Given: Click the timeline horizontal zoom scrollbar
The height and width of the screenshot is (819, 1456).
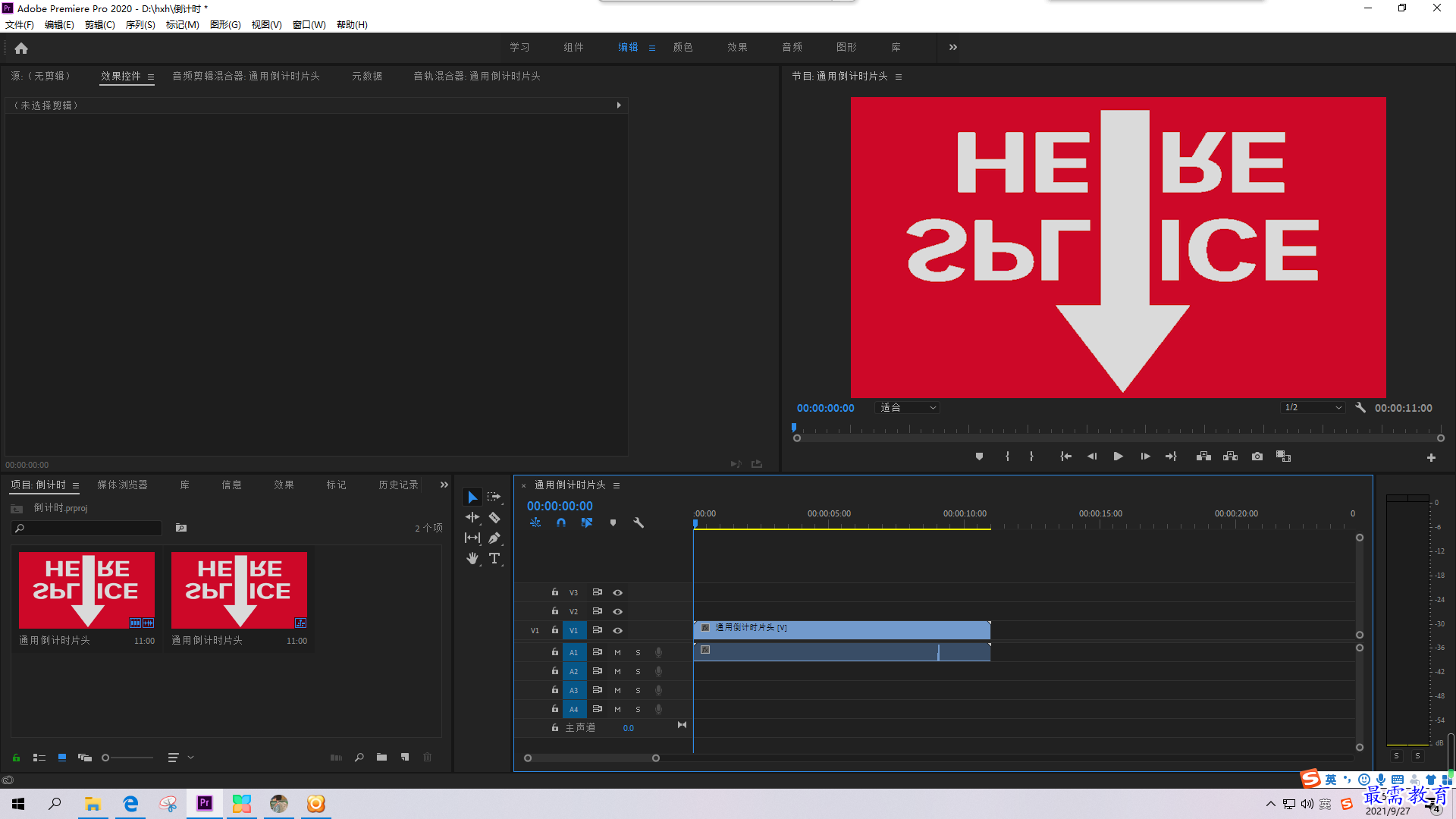Looking at the screenshot, I should (591, 758).
